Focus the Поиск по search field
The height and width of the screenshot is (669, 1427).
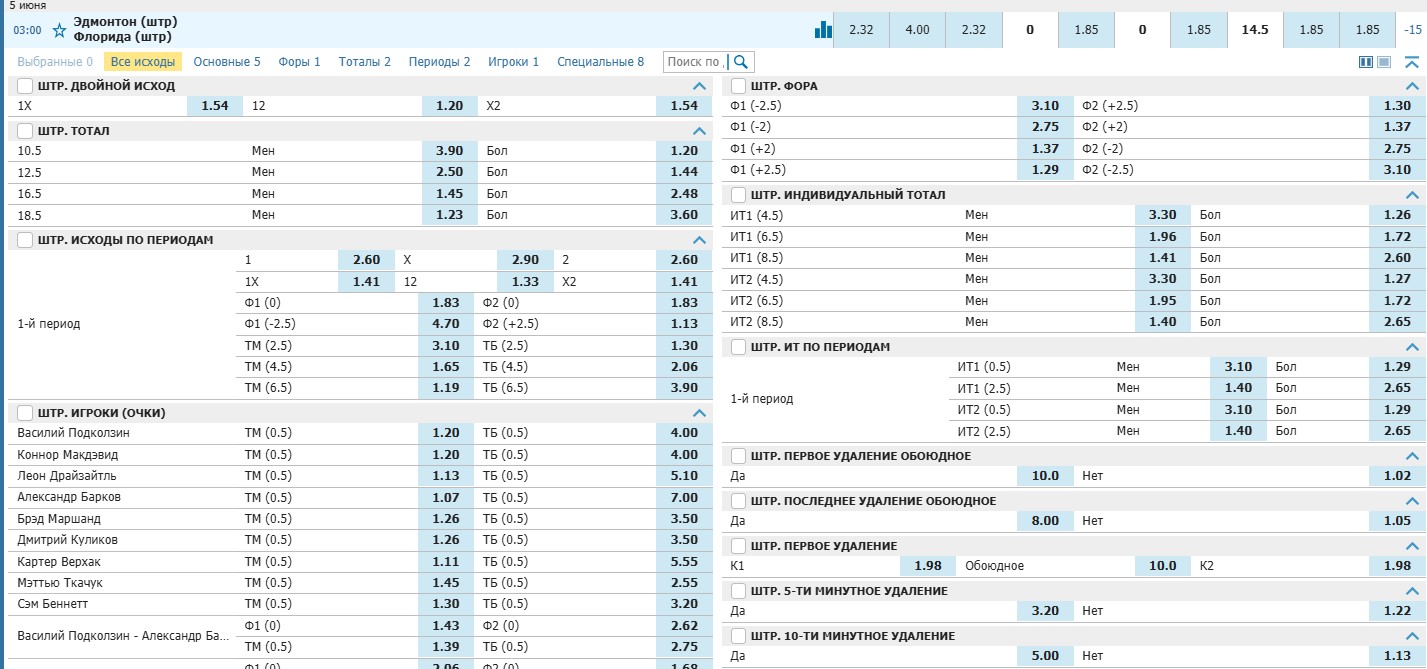696,62
